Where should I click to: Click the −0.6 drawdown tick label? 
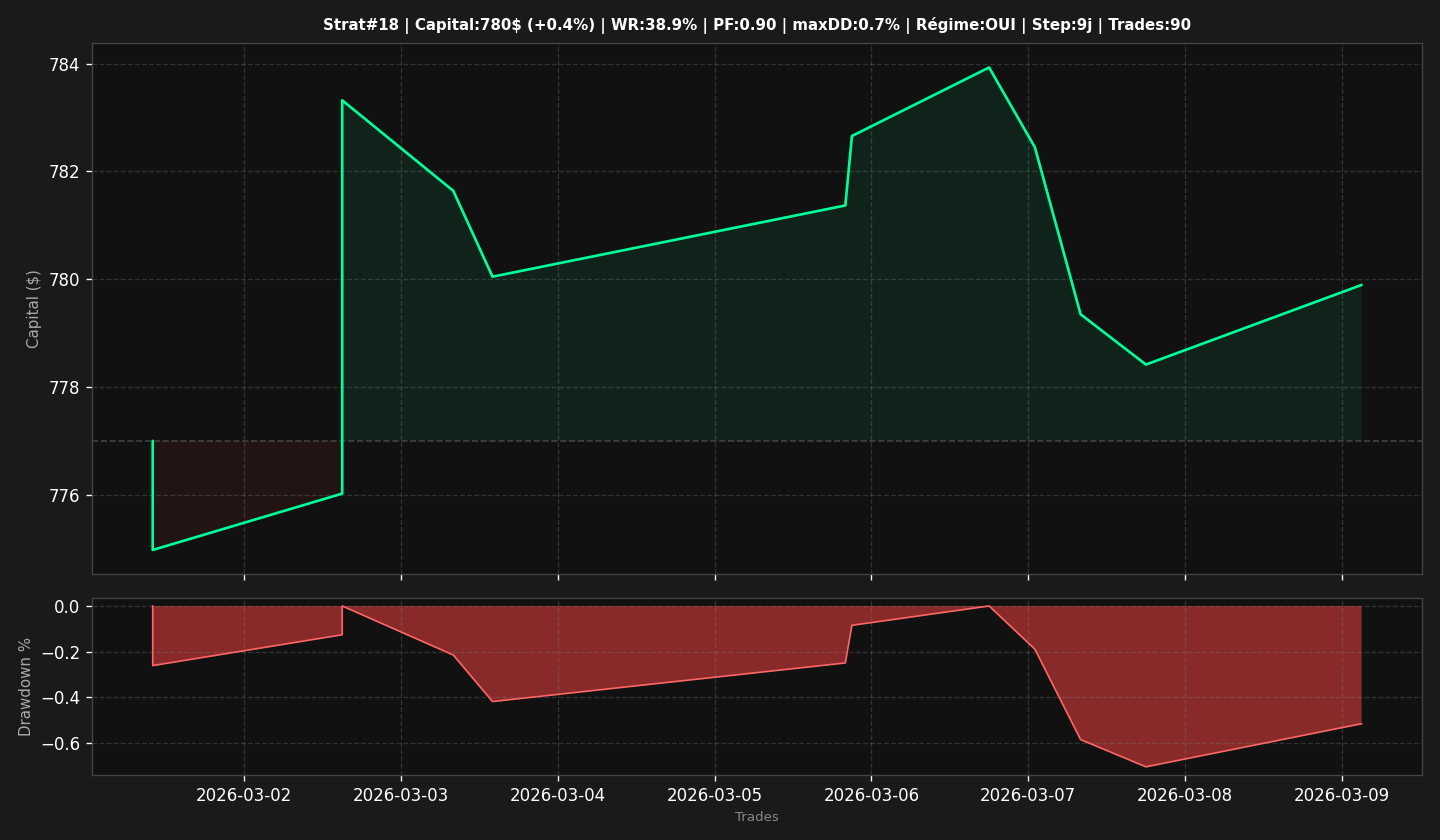60,744
